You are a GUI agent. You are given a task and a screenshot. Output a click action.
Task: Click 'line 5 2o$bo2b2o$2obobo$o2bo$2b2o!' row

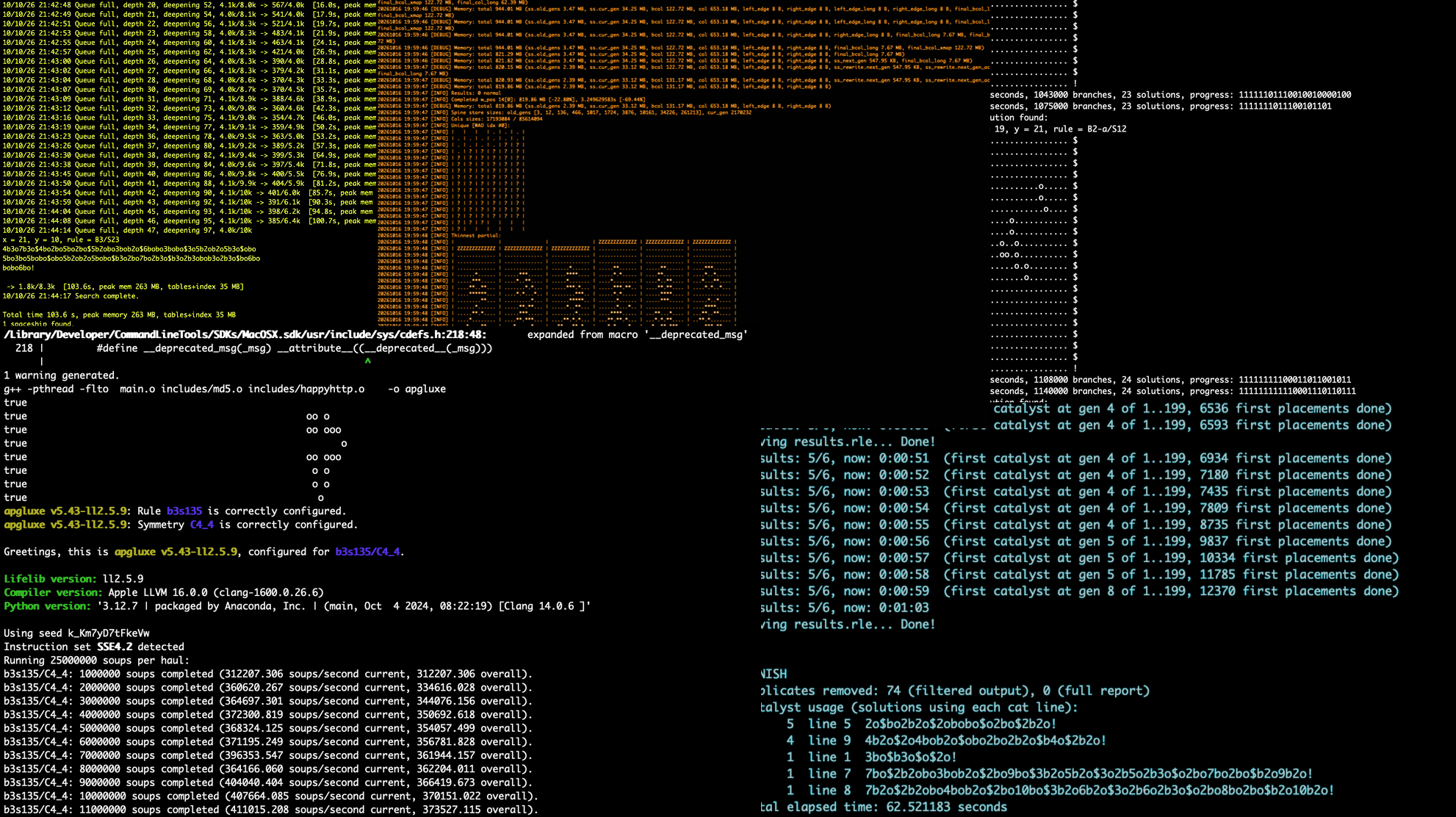click(921, 724)
